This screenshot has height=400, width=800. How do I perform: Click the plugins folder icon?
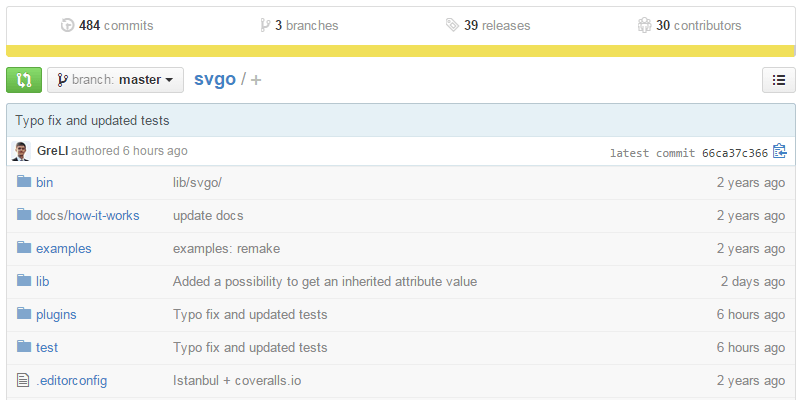tap(24, 314)
